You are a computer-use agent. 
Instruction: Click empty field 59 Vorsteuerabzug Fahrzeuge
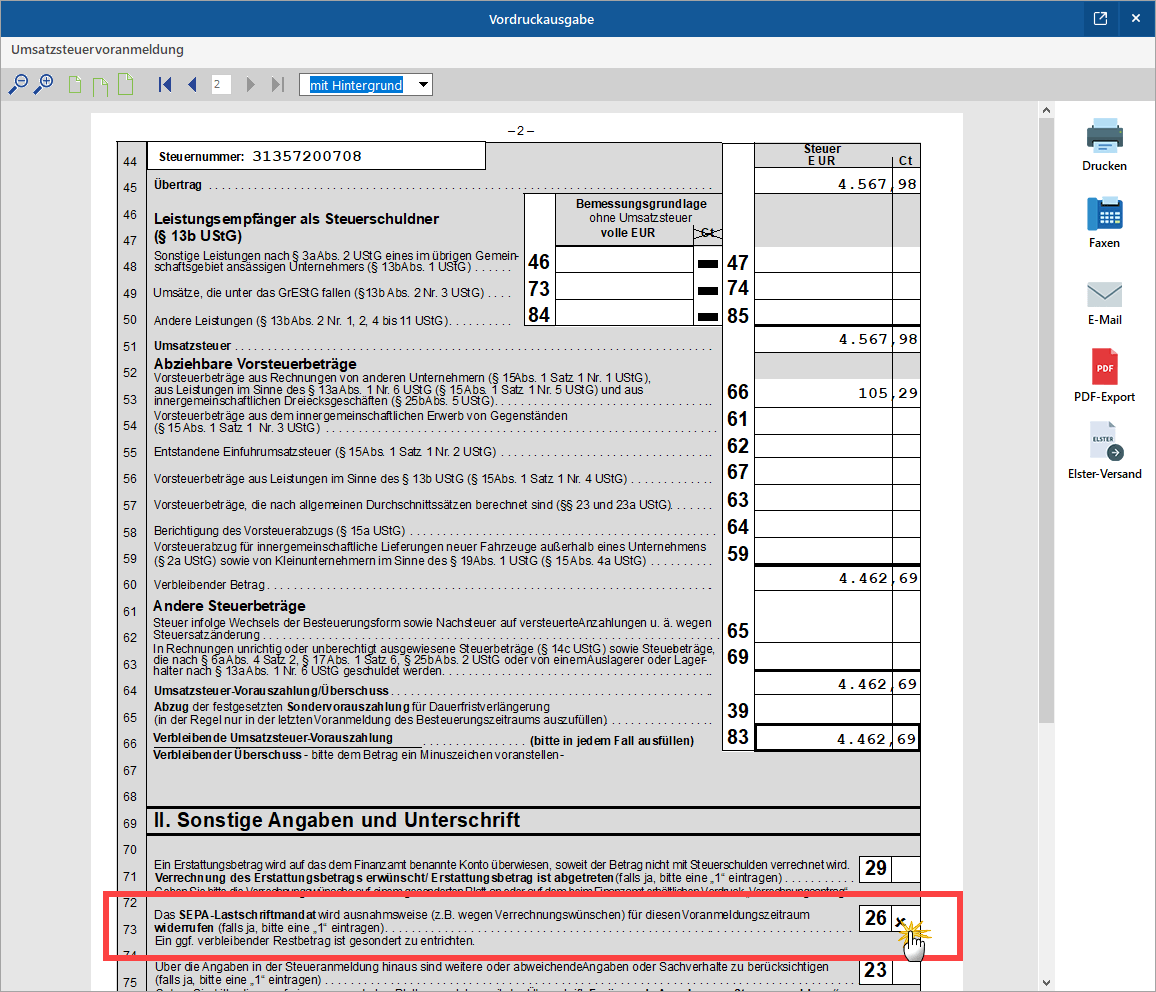click(x=837, y=551)
